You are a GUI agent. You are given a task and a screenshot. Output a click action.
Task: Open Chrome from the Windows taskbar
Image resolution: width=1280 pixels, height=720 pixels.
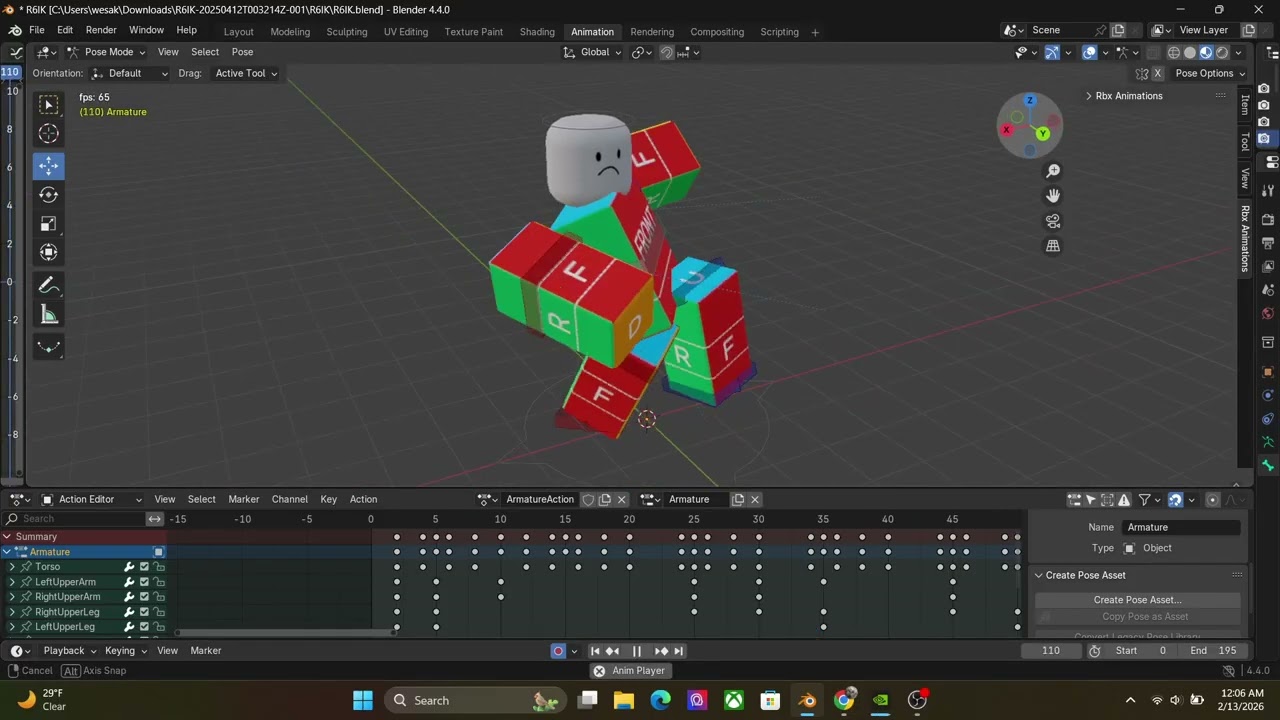click(844, 700)
